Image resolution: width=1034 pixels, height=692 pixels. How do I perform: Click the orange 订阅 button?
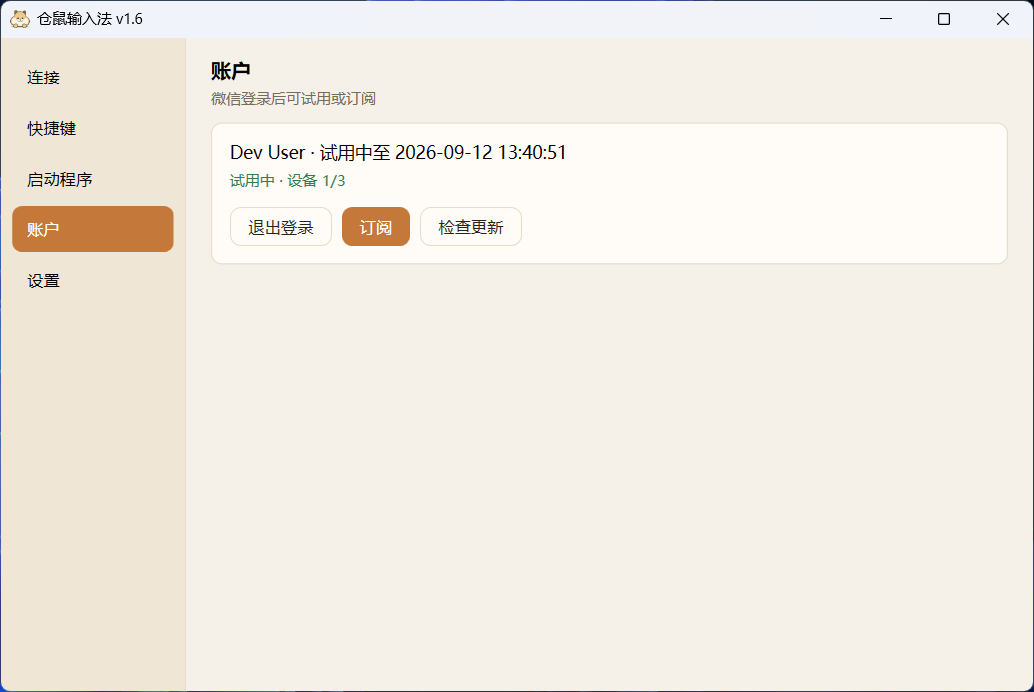point(376,227)
